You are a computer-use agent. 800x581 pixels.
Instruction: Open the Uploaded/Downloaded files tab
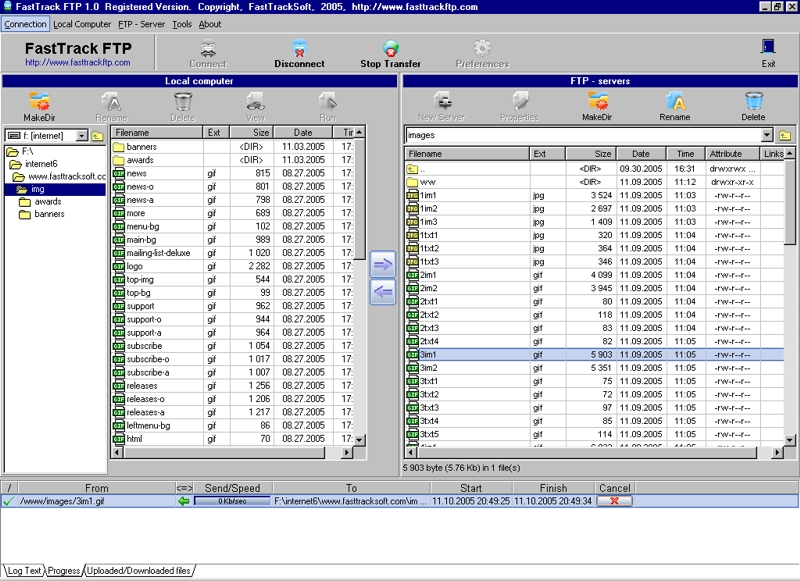[x=138, y=571]
